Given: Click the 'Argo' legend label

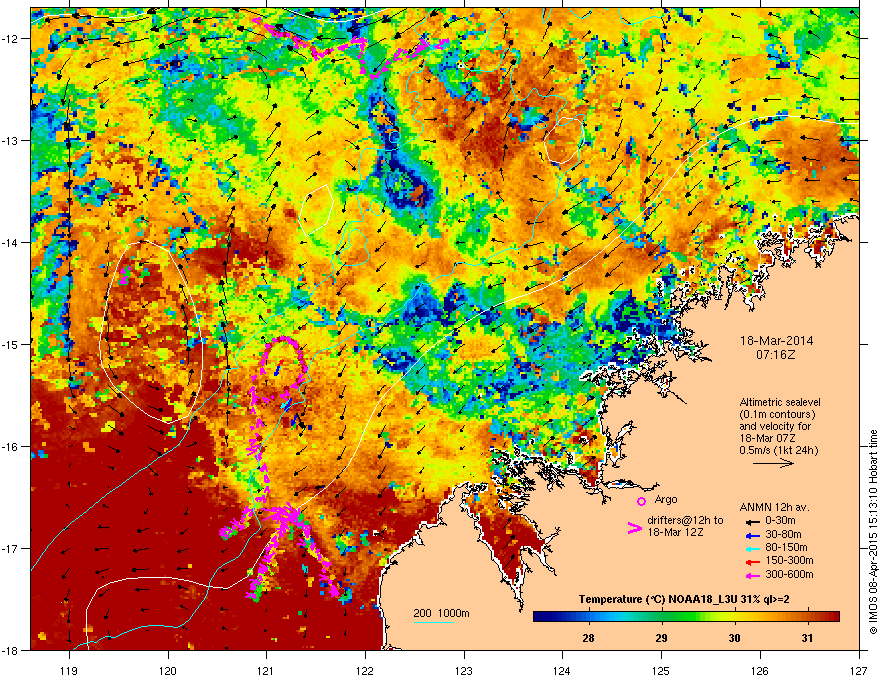Looking at the screenshot, I should (x=666, y=499).
